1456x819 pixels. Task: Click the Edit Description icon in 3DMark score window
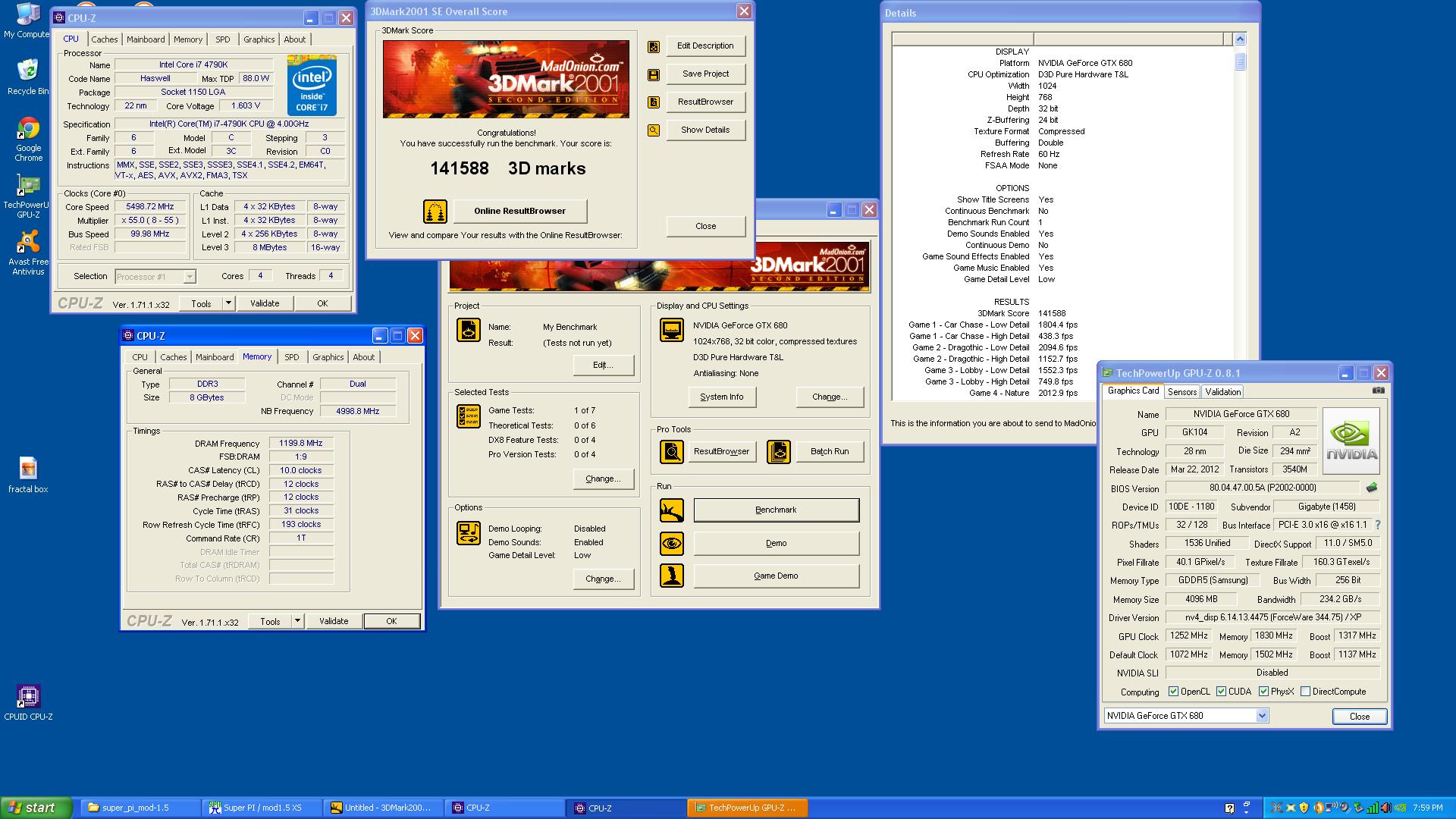(x=654, y=47)
